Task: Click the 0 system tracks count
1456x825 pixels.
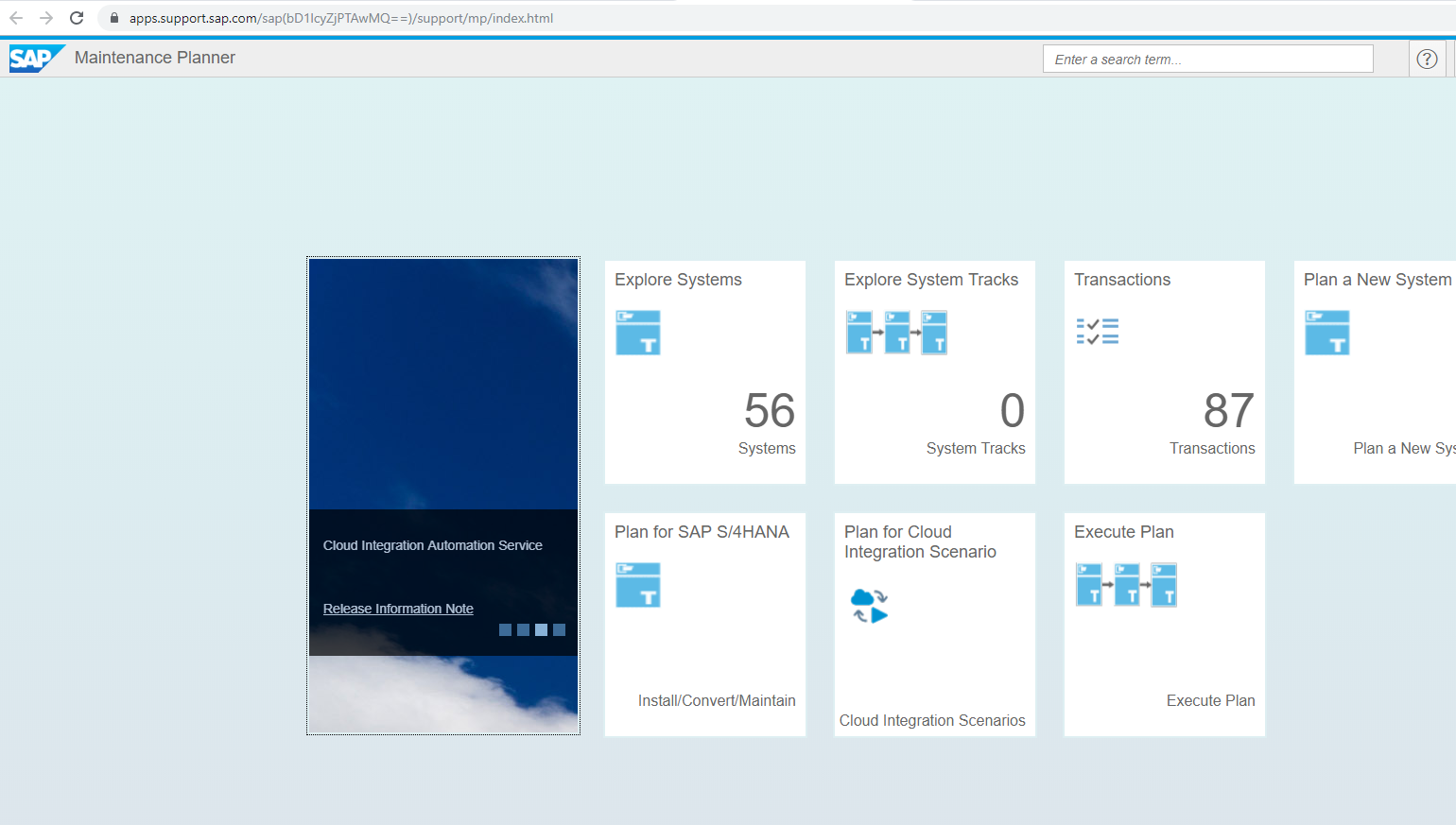Action: coord(1013,411)
